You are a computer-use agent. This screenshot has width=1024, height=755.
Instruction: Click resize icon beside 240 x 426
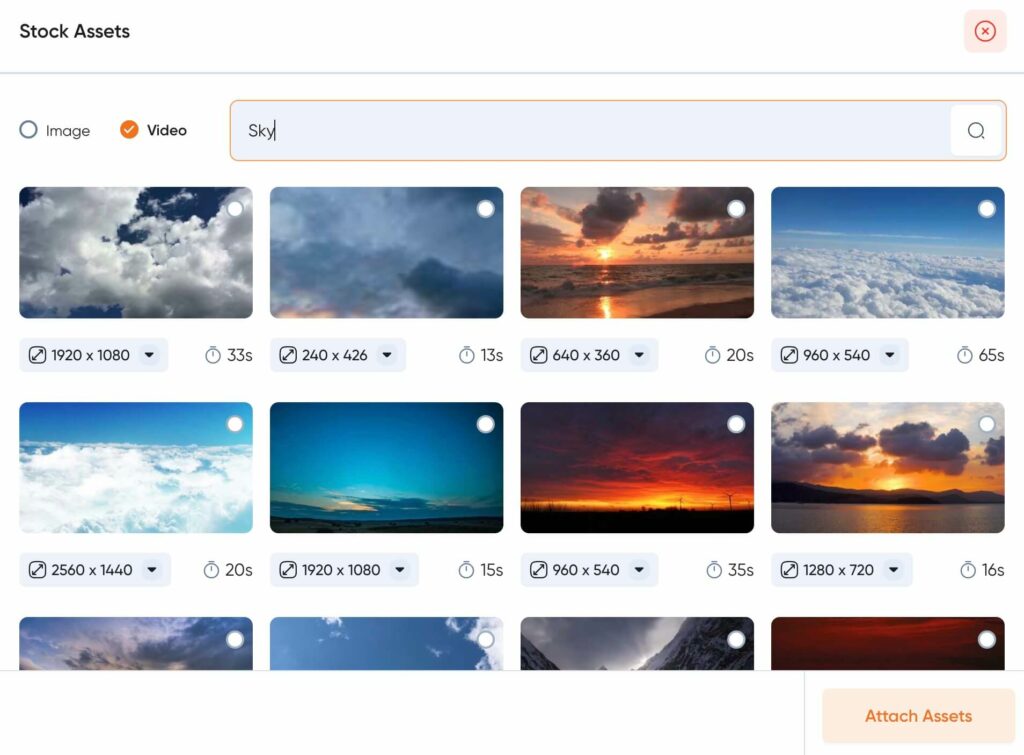click(x=288, y=355)
